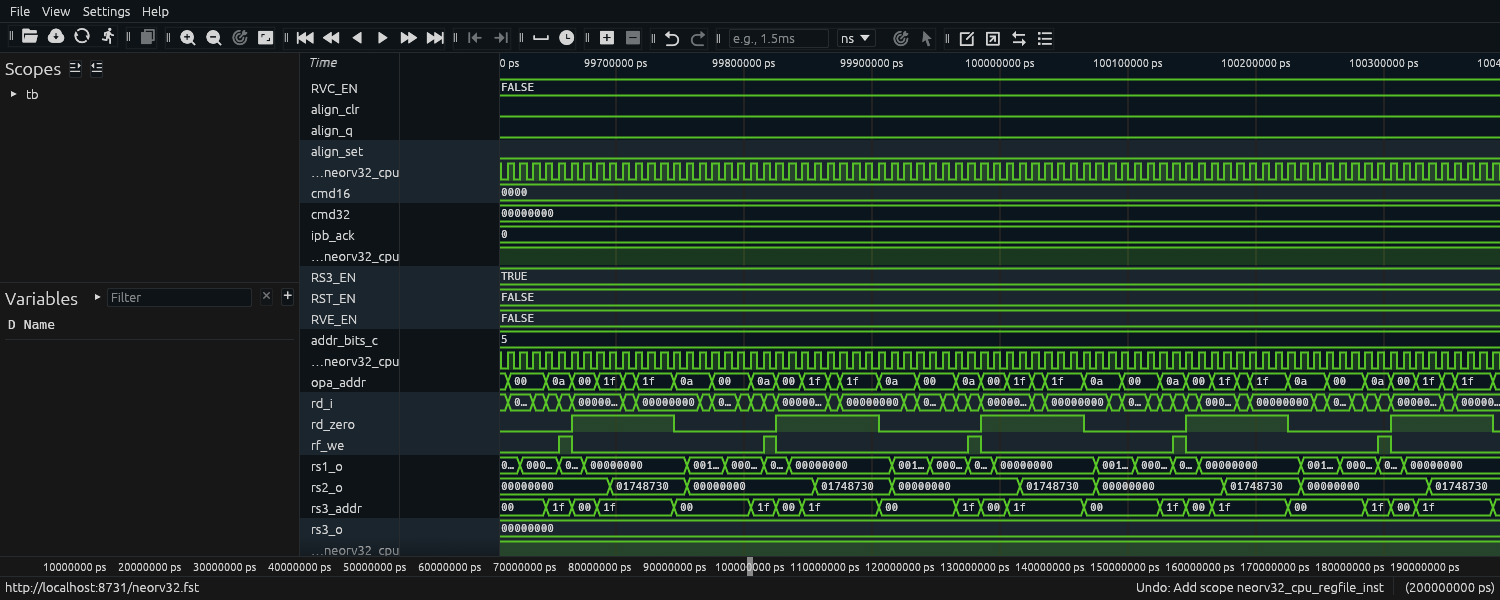Select the ipb_ack signal
This screenshot has height=600, width=1500.
pos(334,235)
